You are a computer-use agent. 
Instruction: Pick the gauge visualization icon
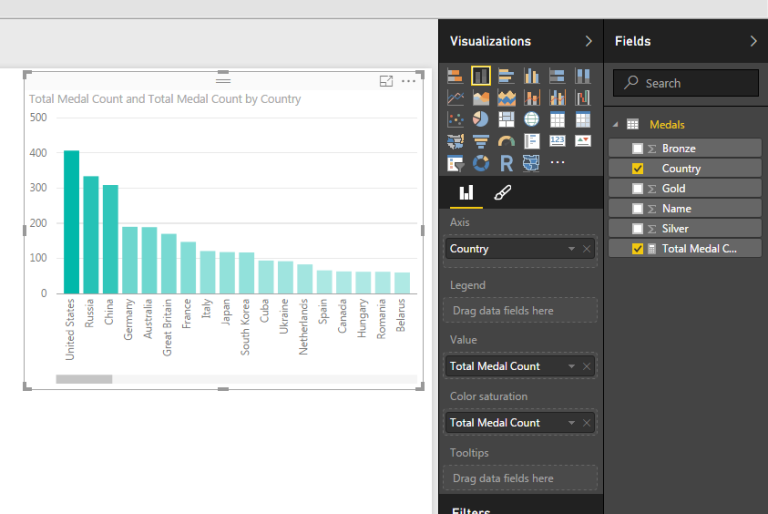[x=506, y=141]
